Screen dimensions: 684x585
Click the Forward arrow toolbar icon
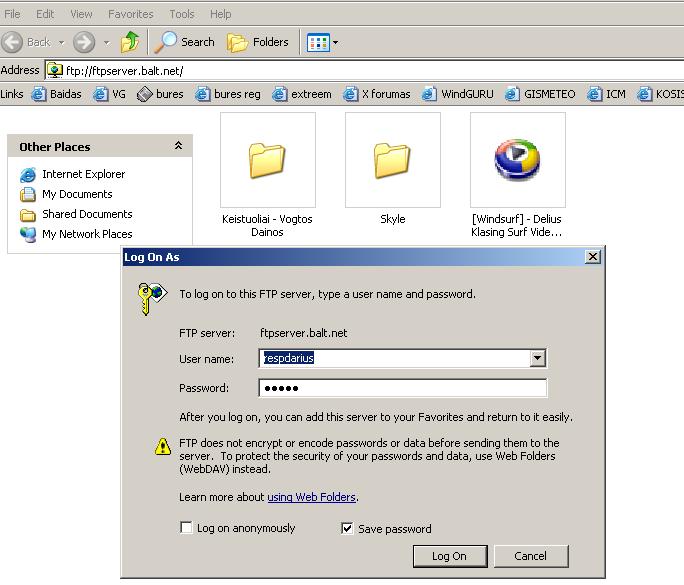click(84, 42)
